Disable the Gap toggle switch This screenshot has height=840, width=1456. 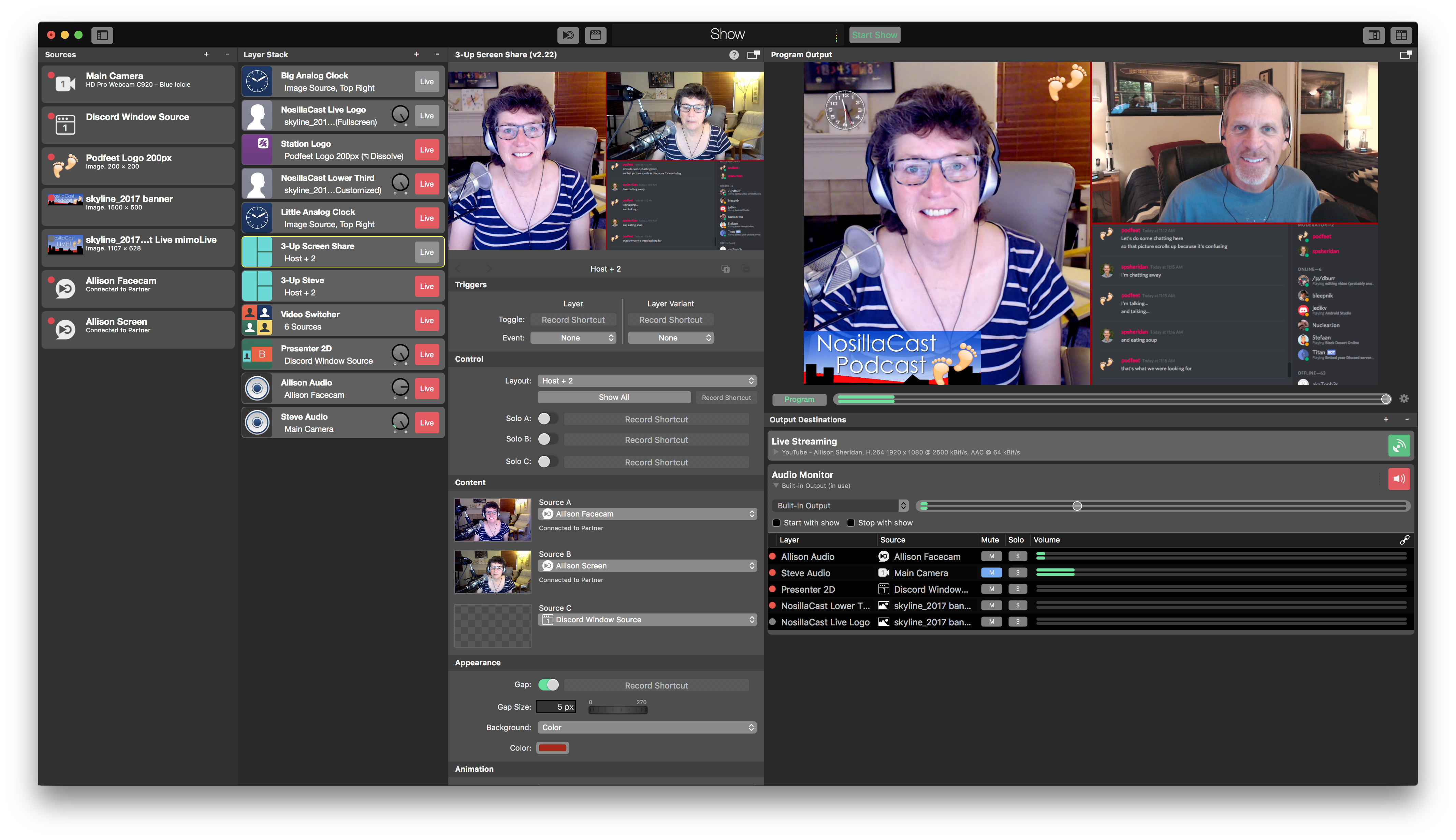(x=548, y=685)
